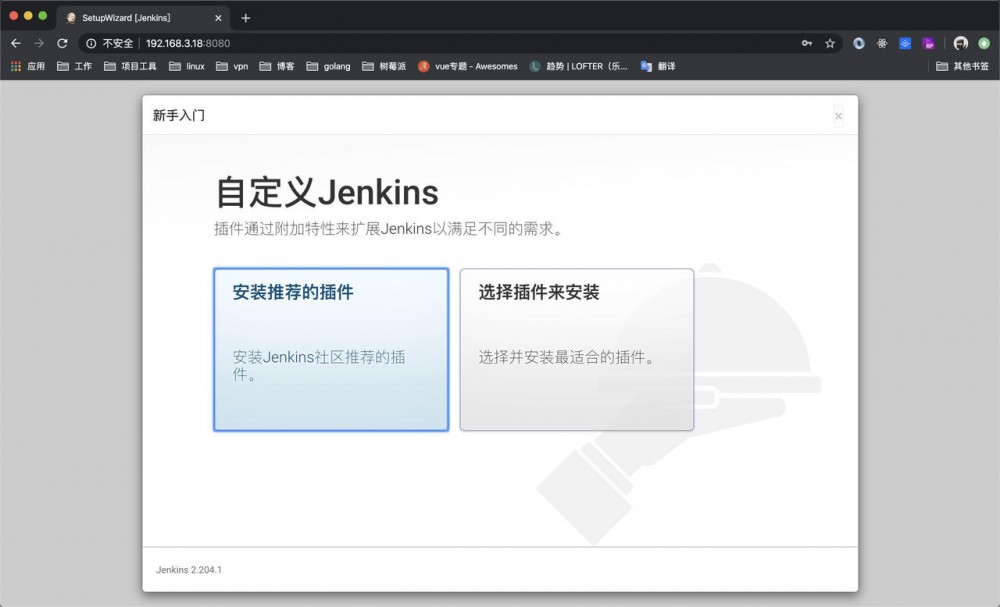Viewport: 1000px width, 607px height.
Task: Bookmark this page using the star icon
Action: pyautogui.click(x=831, y=43)
